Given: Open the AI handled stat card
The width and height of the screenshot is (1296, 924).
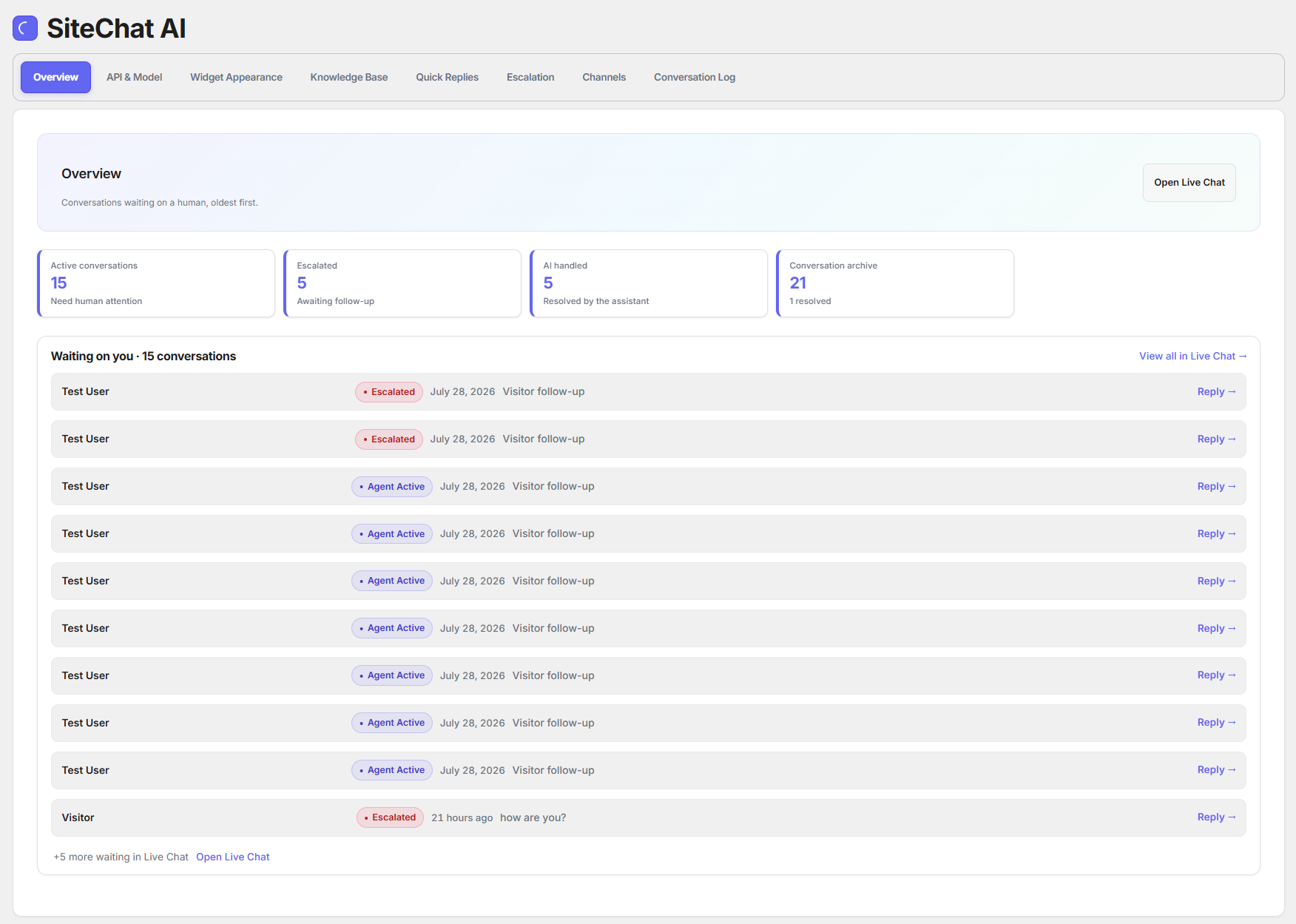Looking at the screenshot, I should pos(649,283).
